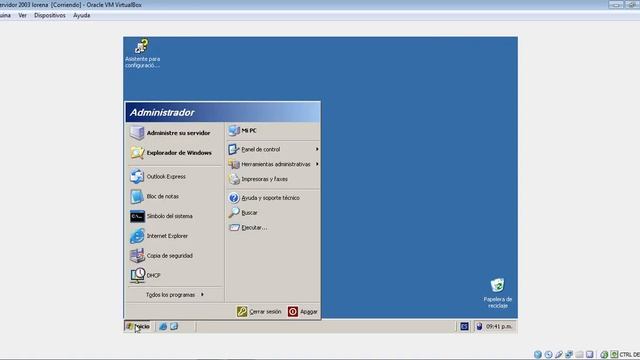Click the taskbar clock showing 09:41 p.m.
This screenshot has height=360, width=640.
point(498,327)
